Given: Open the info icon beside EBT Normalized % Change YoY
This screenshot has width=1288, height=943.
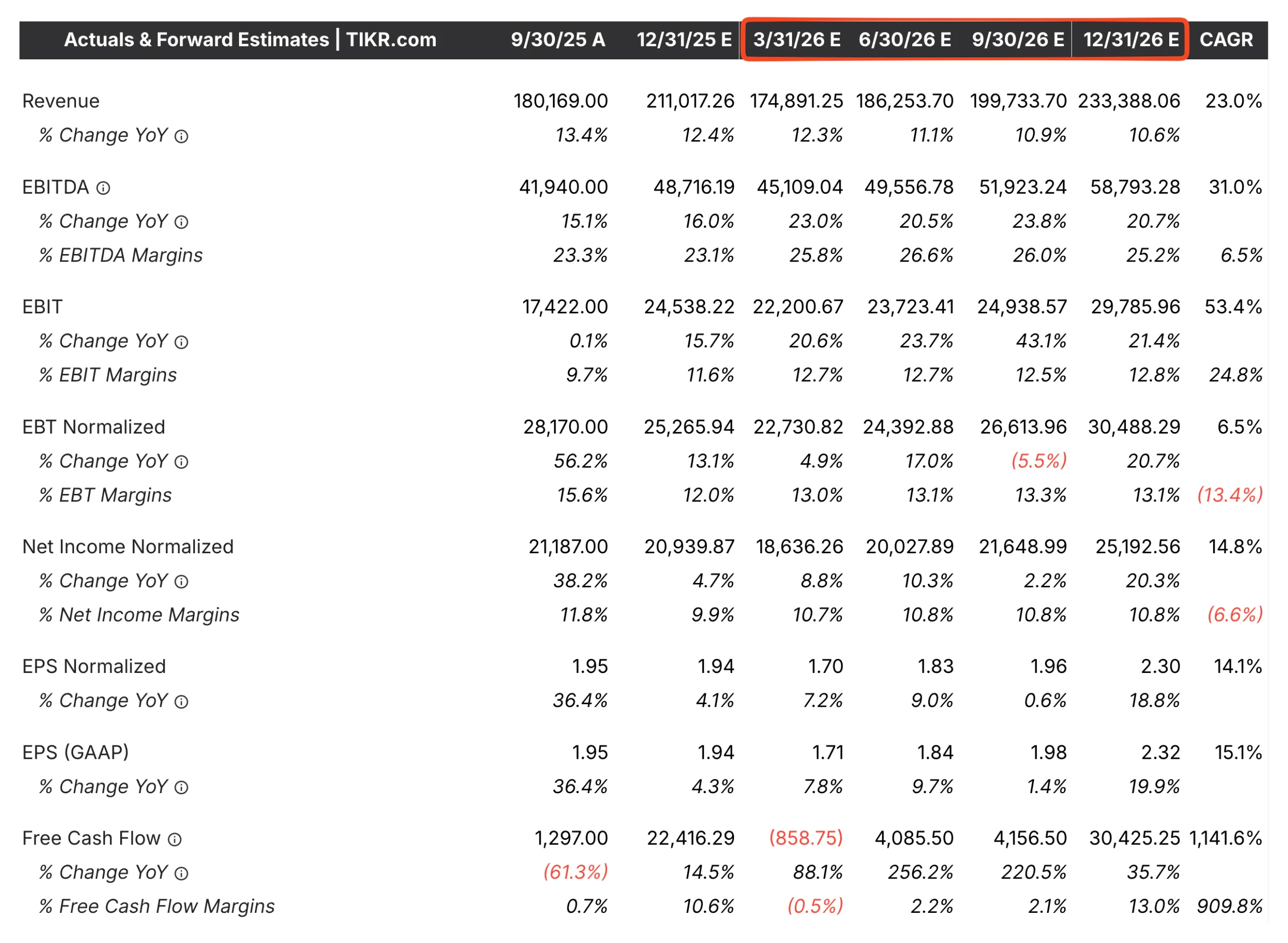Looking at the screenshot, I should click(182, 461).
